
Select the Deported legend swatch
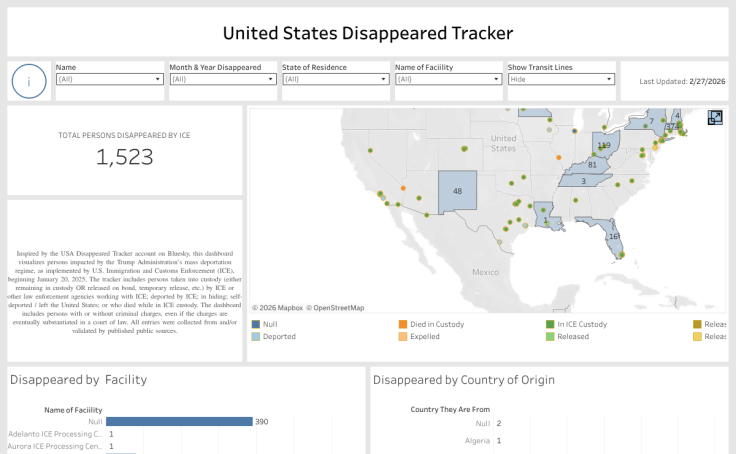click(257, 337)
